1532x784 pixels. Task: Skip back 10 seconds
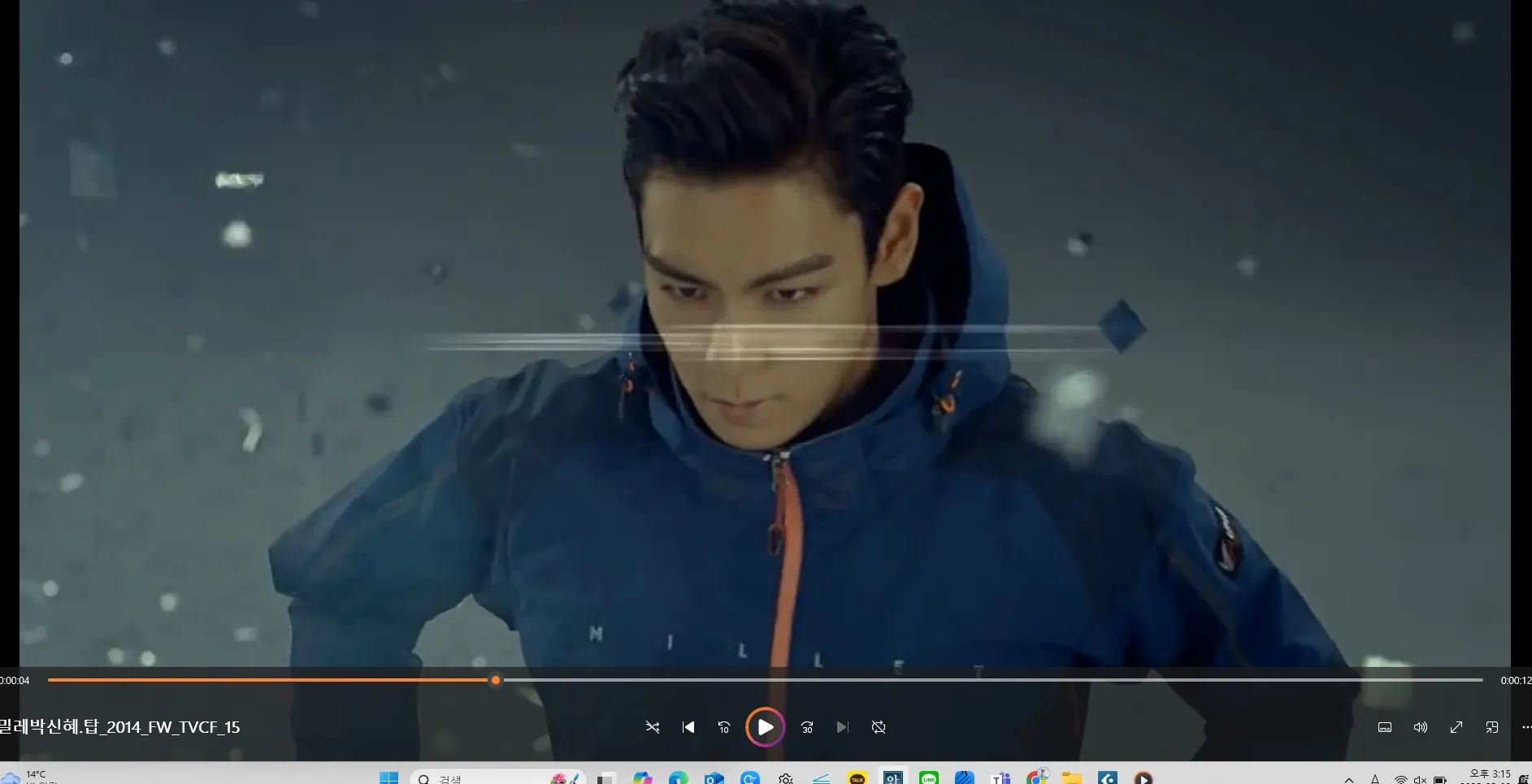pos(724,727)
